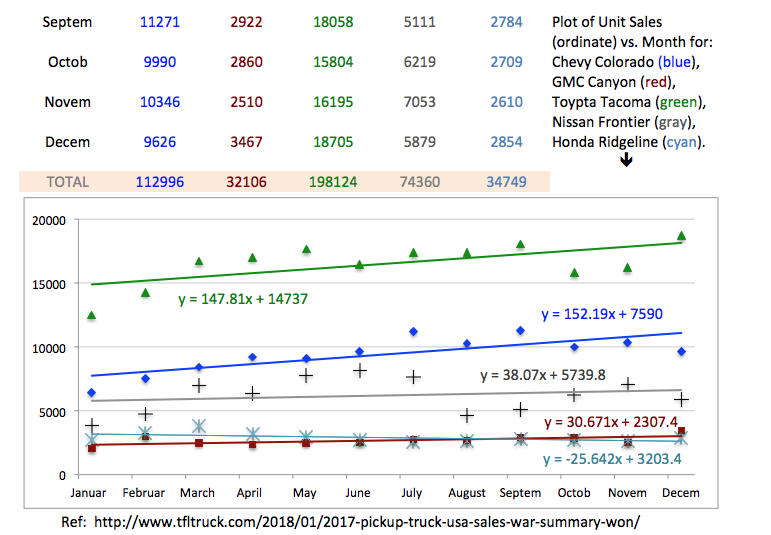Click the red value 2922
The width and height of the screenshot is (771, 535).
coord(246,22)
